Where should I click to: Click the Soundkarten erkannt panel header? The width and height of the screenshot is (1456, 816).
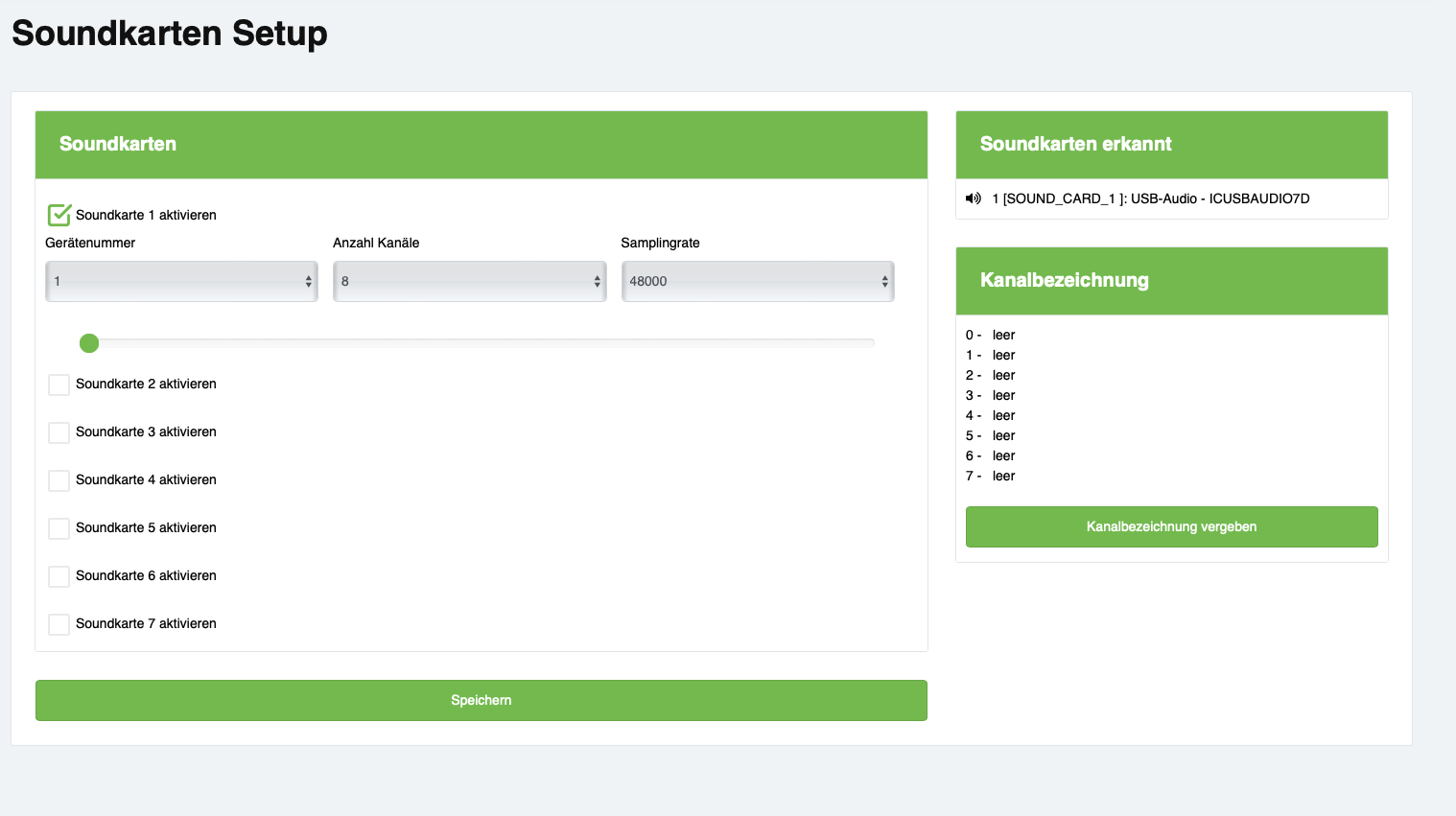click(x=1172, y=145)
